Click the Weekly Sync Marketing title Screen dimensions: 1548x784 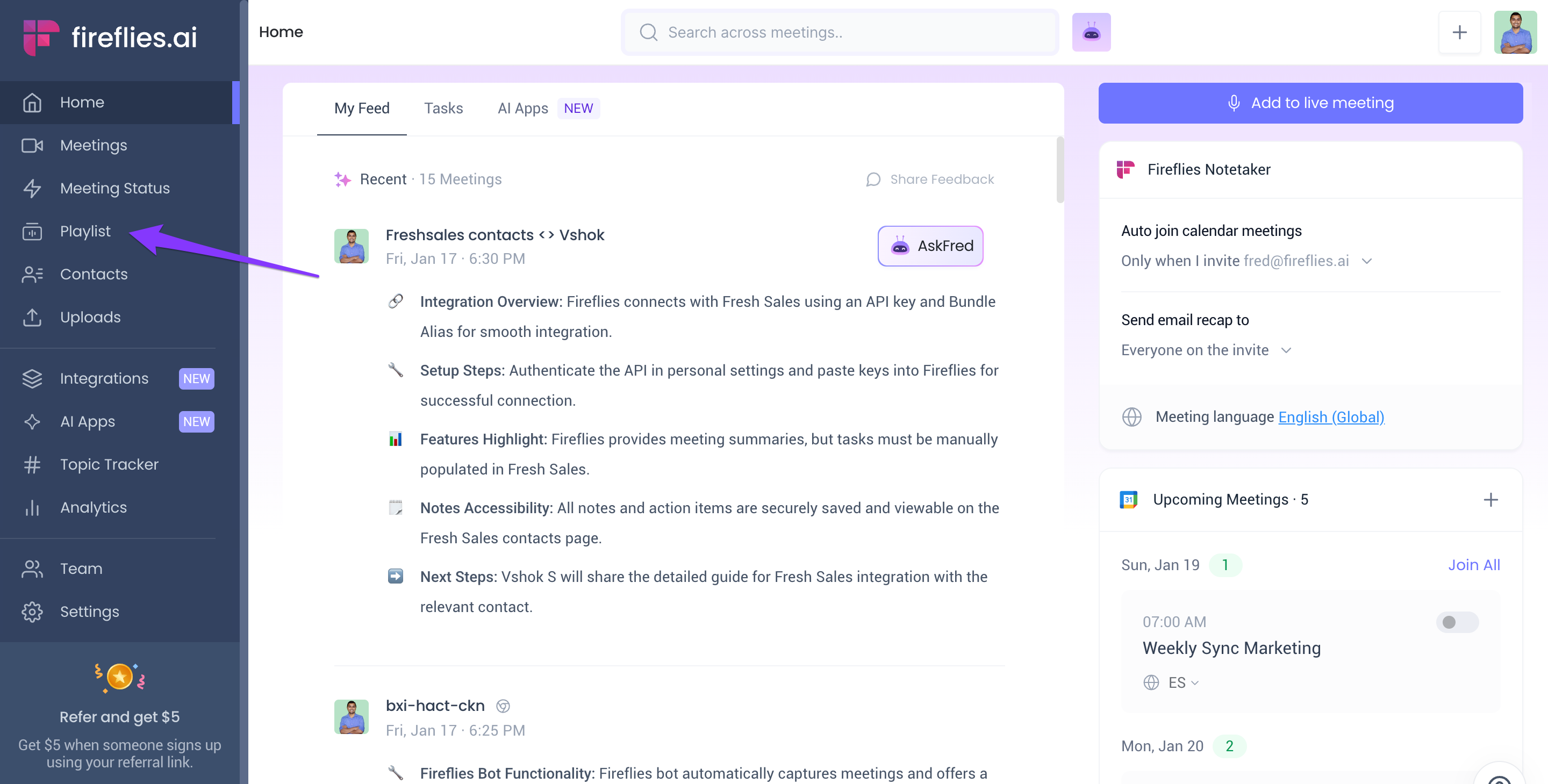pyautogui.click(x=1231, y=648)
